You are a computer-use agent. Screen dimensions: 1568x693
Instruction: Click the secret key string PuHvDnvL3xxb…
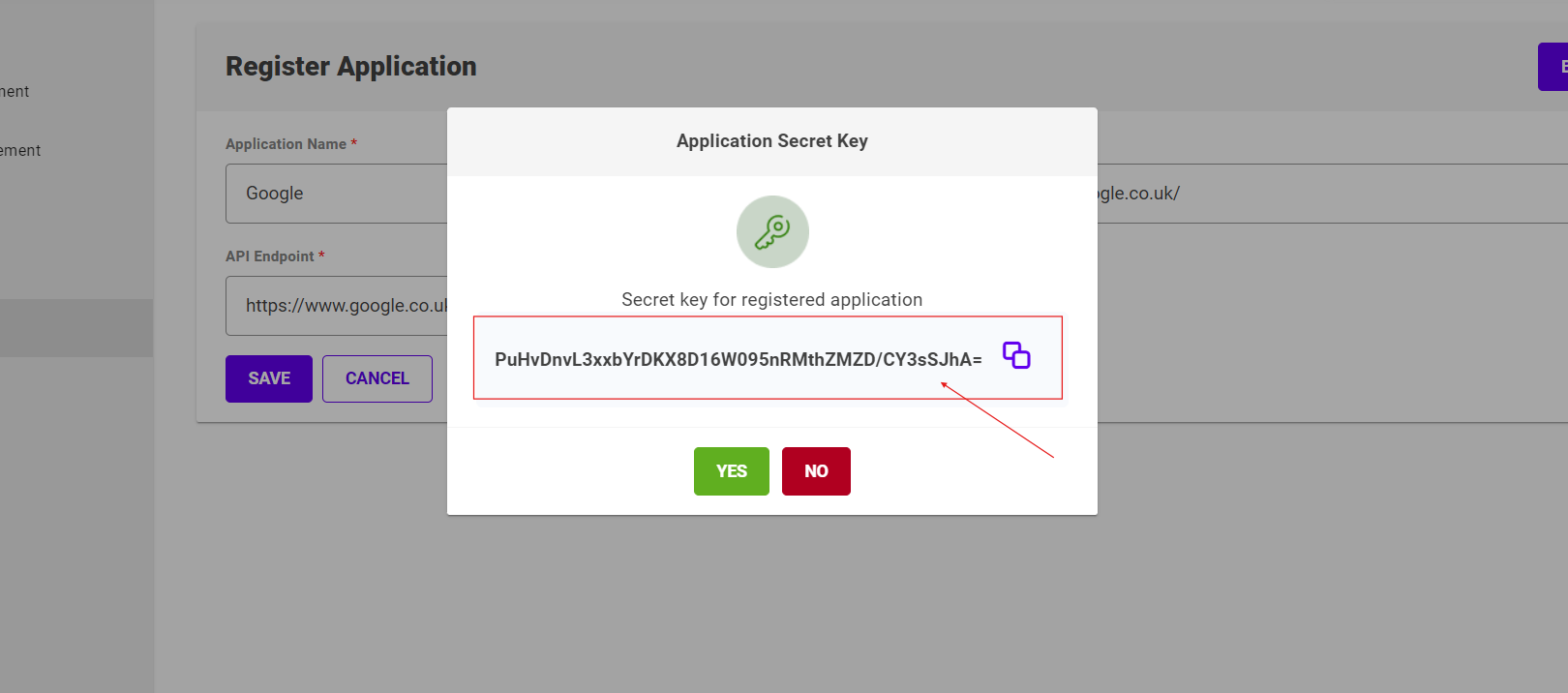point(739,359)
